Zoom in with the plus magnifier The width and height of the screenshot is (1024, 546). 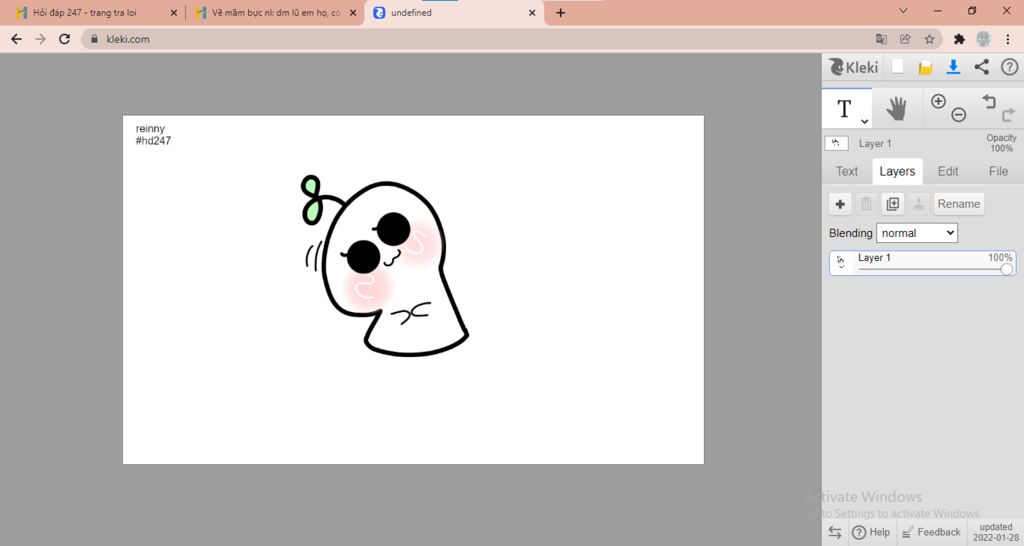pos(938,101)
